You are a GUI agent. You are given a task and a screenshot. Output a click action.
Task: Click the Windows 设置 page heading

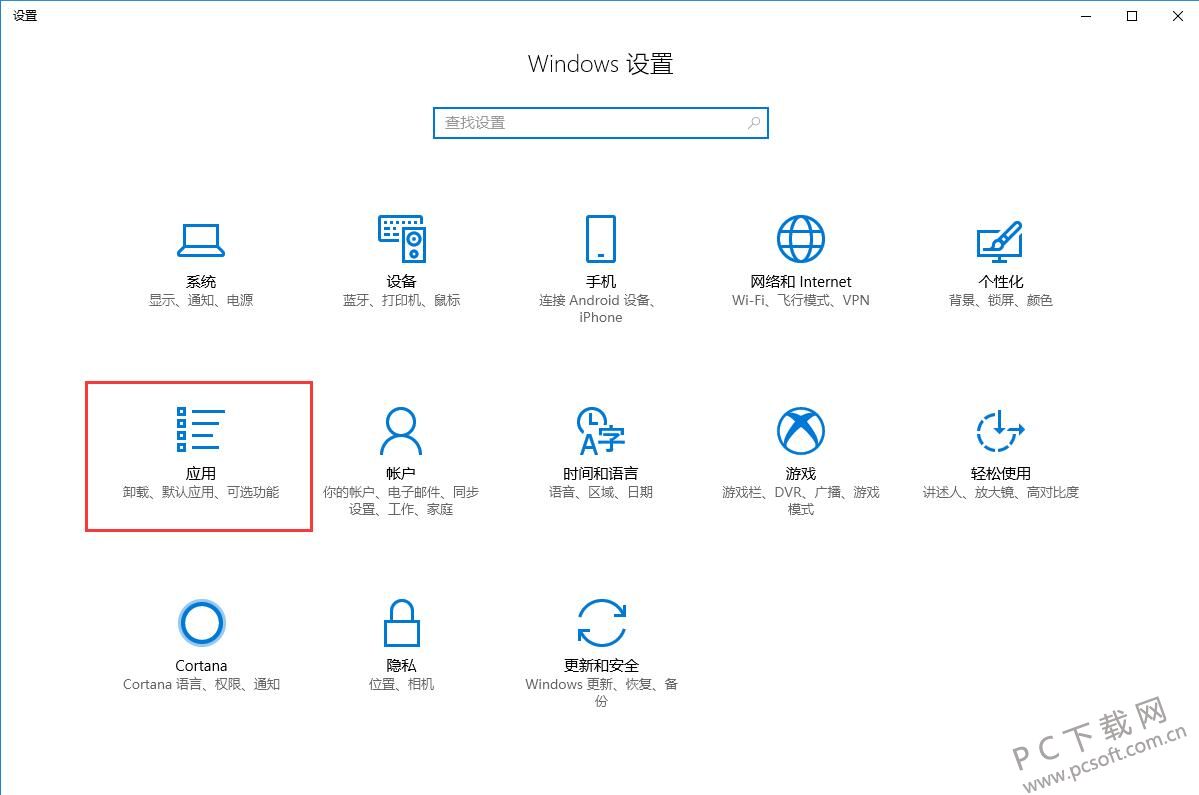(600, 63)
